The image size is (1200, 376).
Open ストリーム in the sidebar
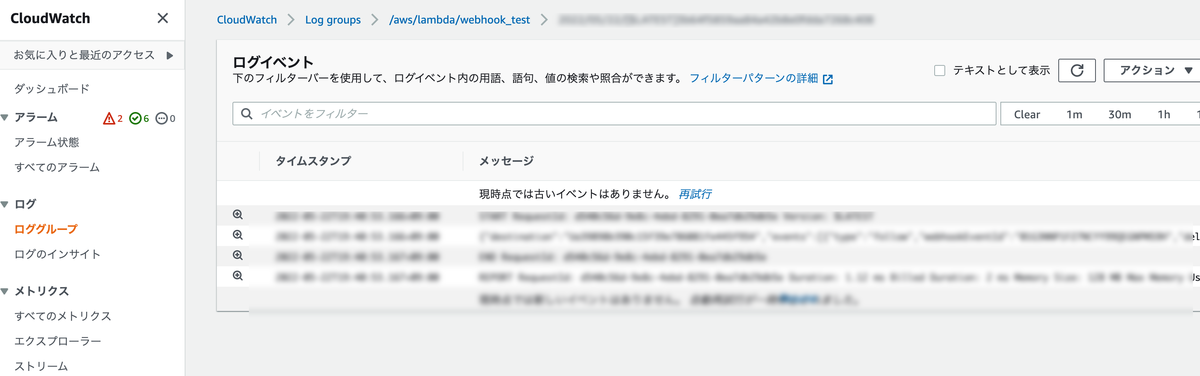40,366
